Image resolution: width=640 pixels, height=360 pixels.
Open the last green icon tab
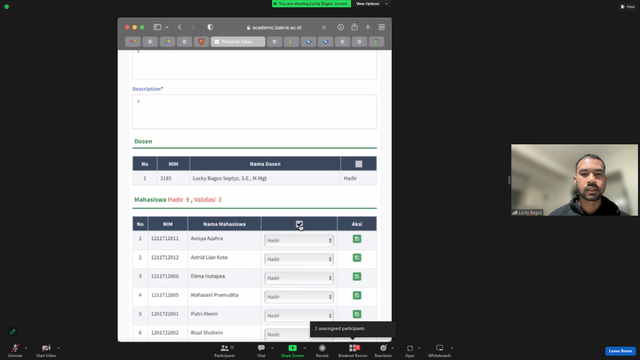pos(376,42)
